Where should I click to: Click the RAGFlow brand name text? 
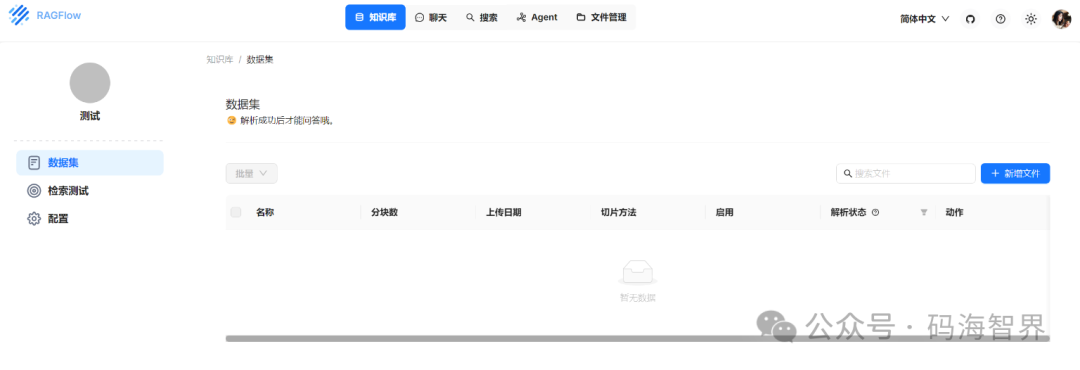[x=59, y=15]
